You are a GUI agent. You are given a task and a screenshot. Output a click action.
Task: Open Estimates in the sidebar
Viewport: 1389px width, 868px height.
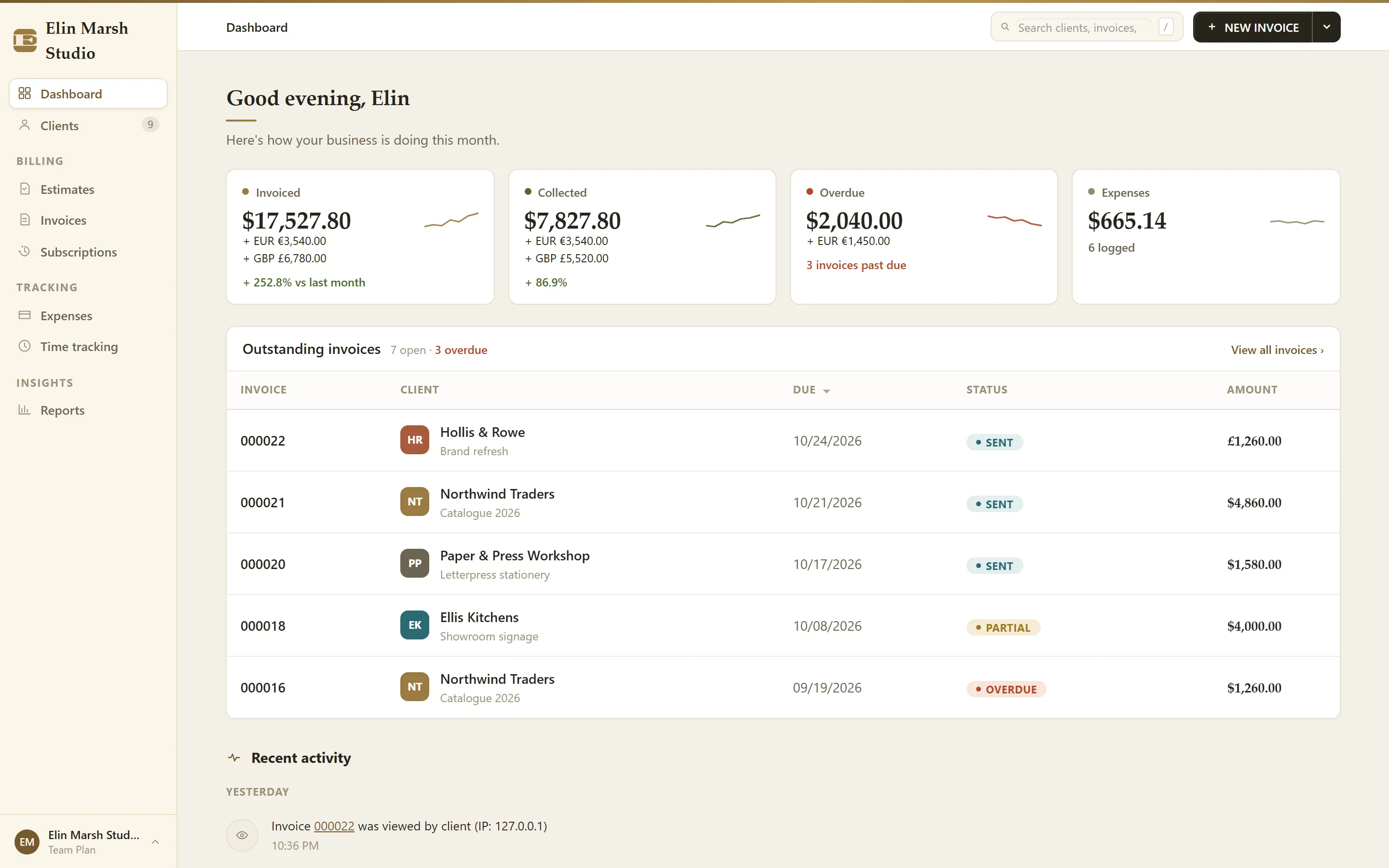pos(88,189)
